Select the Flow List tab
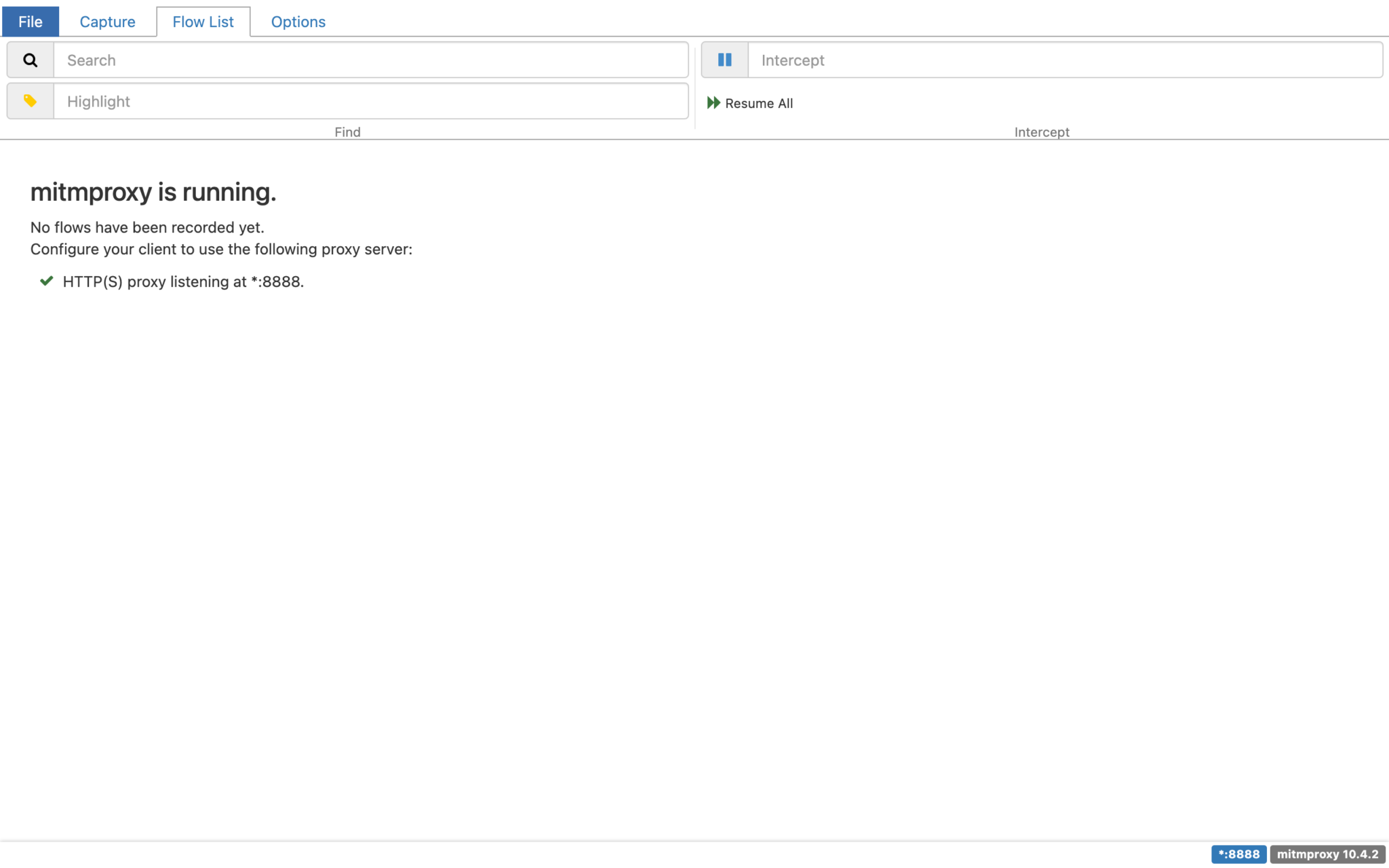 [203, 22]
